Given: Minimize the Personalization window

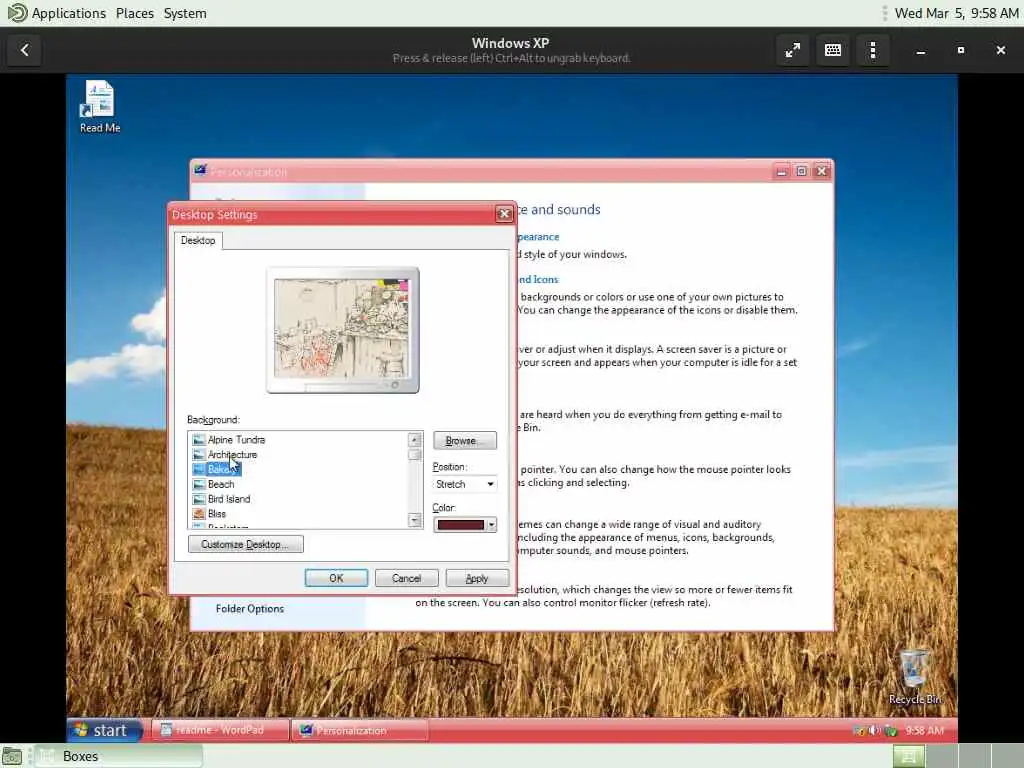Looking at the screenshot, I should (x=781, y=171).
